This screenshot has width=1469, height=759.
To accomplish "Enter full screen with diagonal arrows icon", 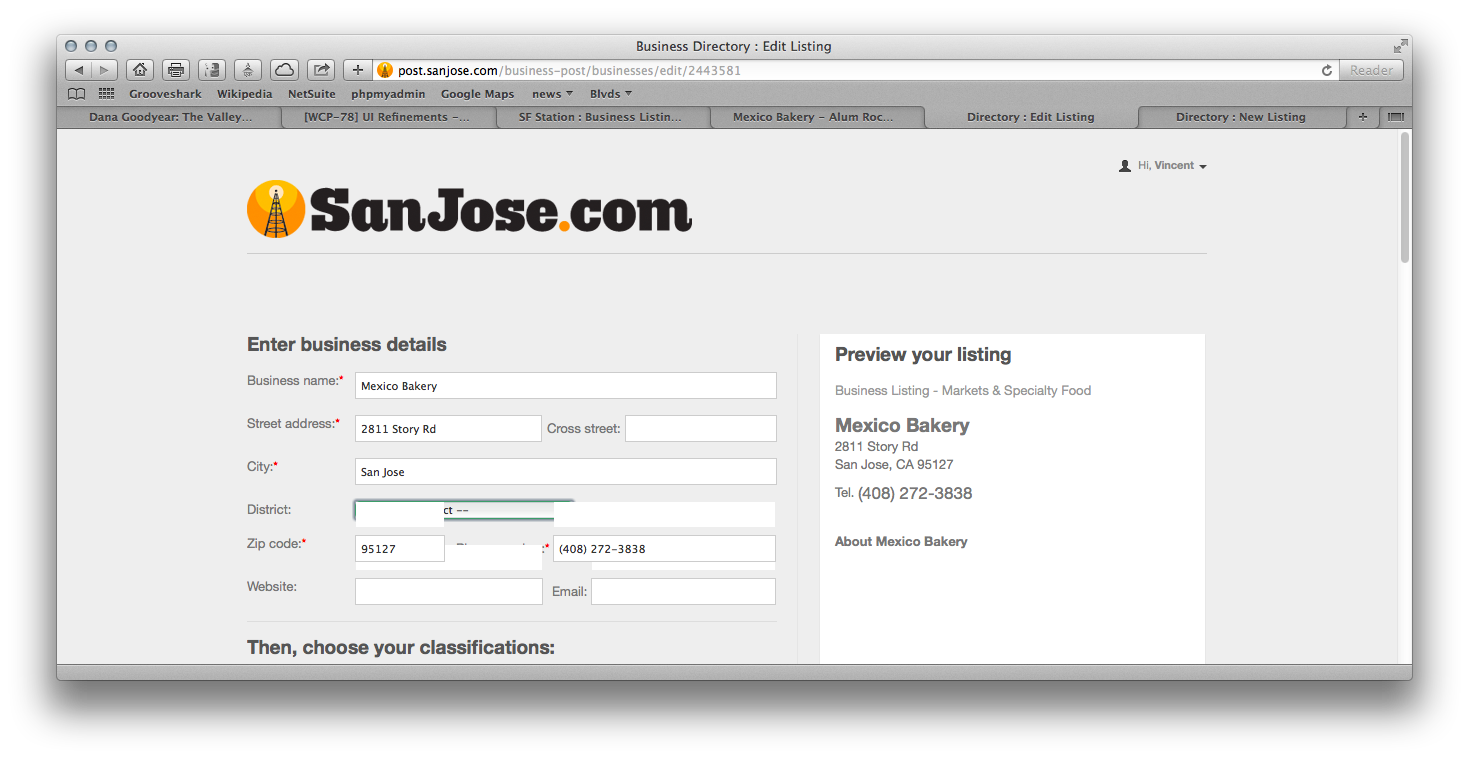I will tap(1400, 46).
